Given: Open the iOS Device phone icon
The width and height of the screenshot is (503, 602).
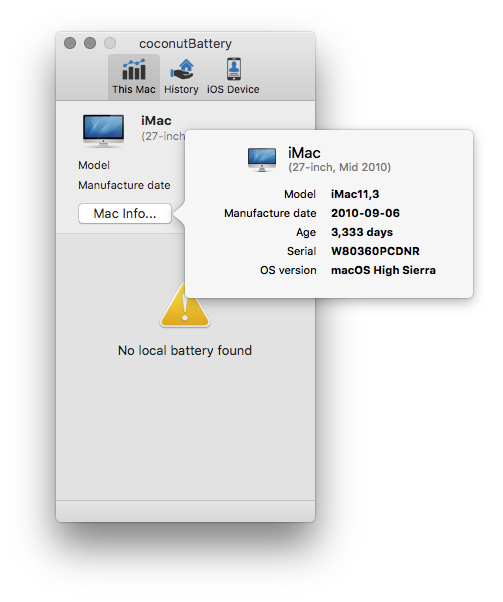Looking at the screenshot, I should tap(234, 69).
